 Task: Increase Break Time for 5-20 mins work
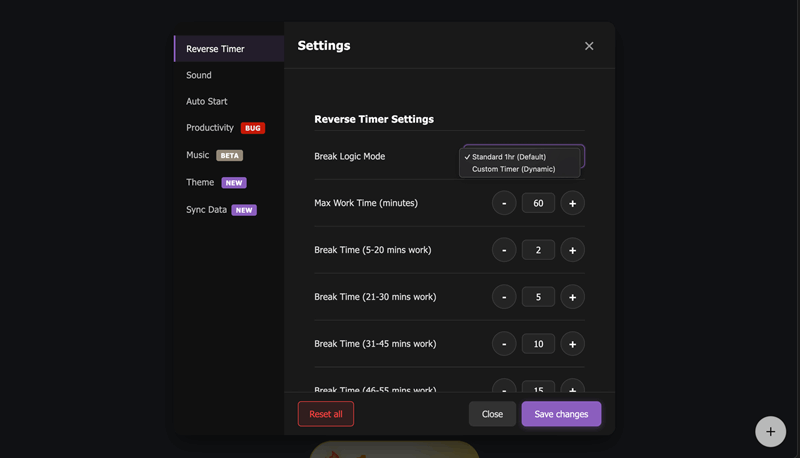(572, 250)
